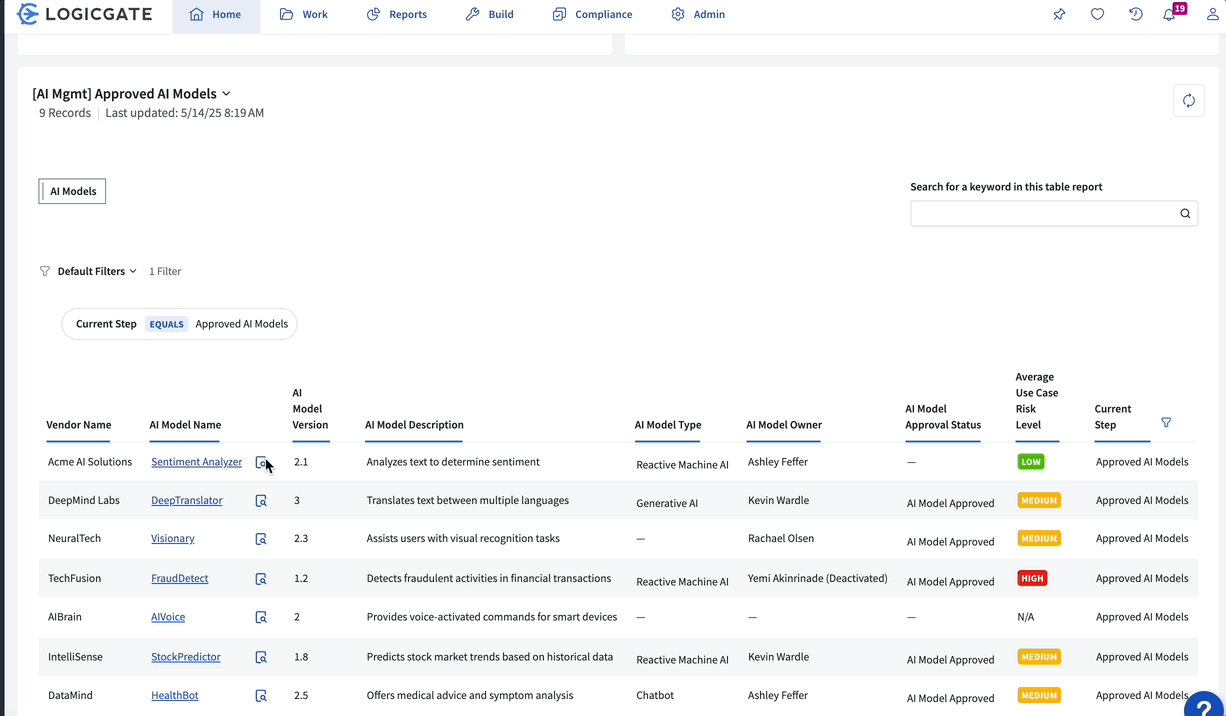Image resolution: width=1226 pixels, height=716 pixels.
Task: Click the TechFusion vendor cell
Action: coord(74,578)
